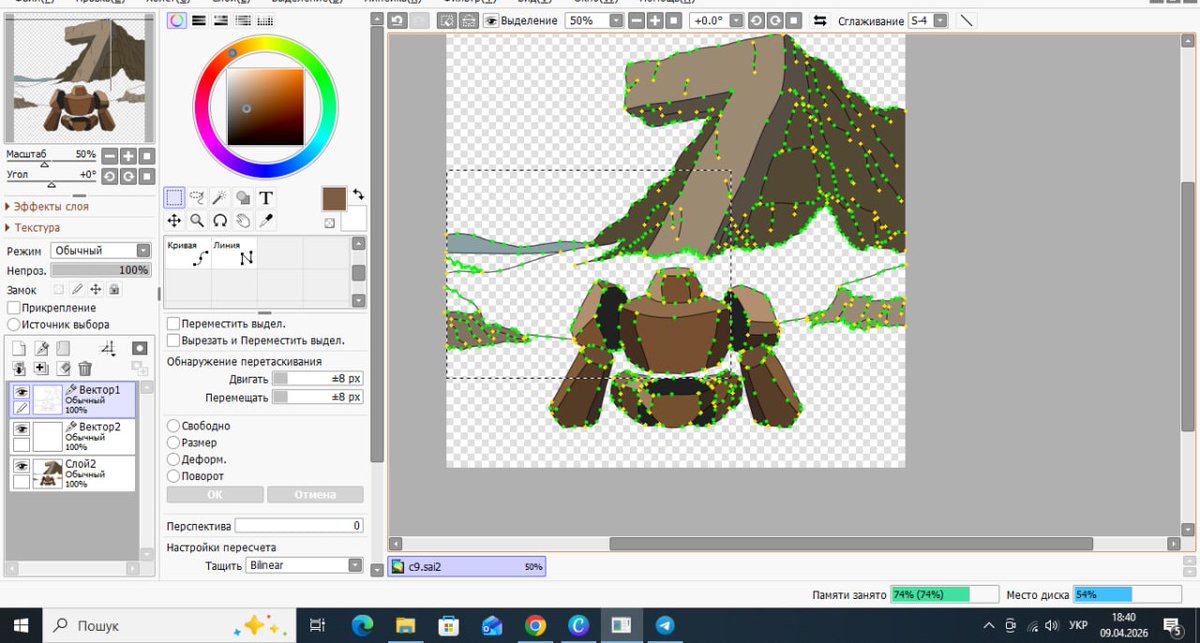1200x643 pixels.
Task: Select the Деформ. radio button
Action: click(174, 460)
